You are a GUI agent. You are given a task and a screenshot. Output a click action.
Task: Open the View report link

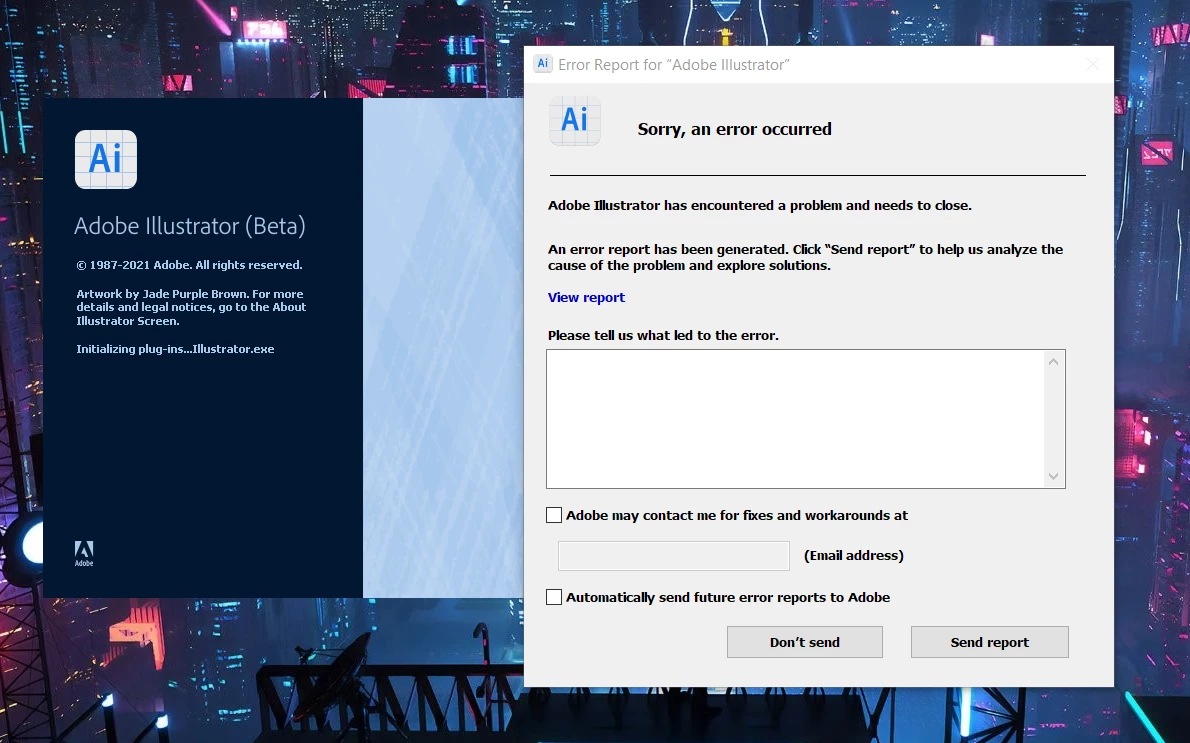(x=586, y=298)
